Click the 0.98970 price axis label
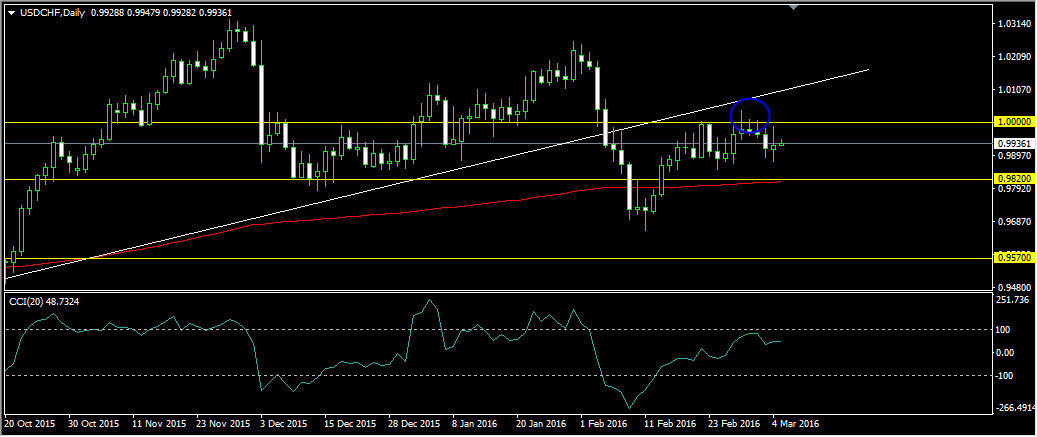This screenshot has height=437, width=1037. 1015,156
